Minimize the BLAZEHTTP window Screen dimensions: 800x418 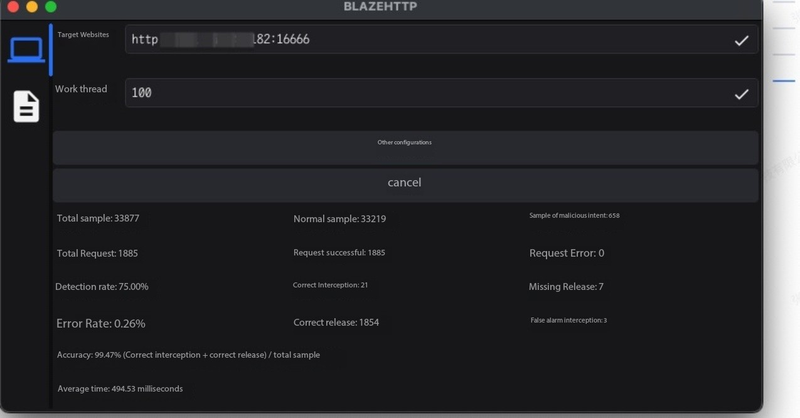(32, 6)
